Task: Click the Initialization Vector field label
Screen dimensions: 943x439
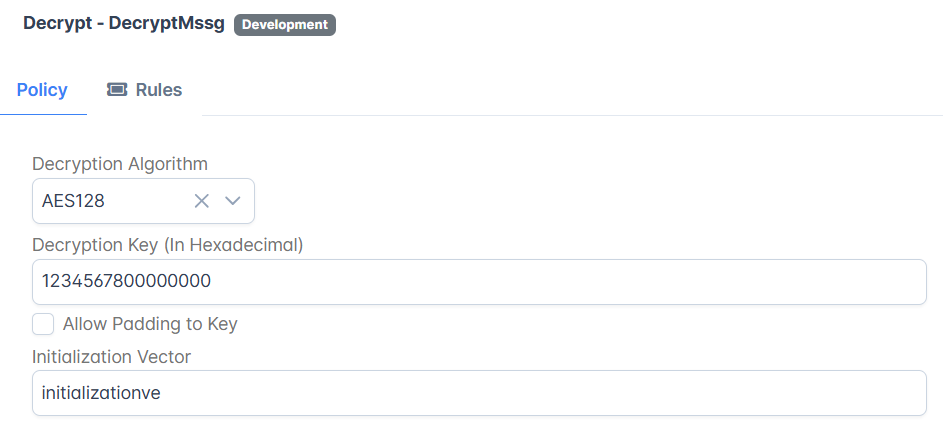Action: [x=111, y=357]
